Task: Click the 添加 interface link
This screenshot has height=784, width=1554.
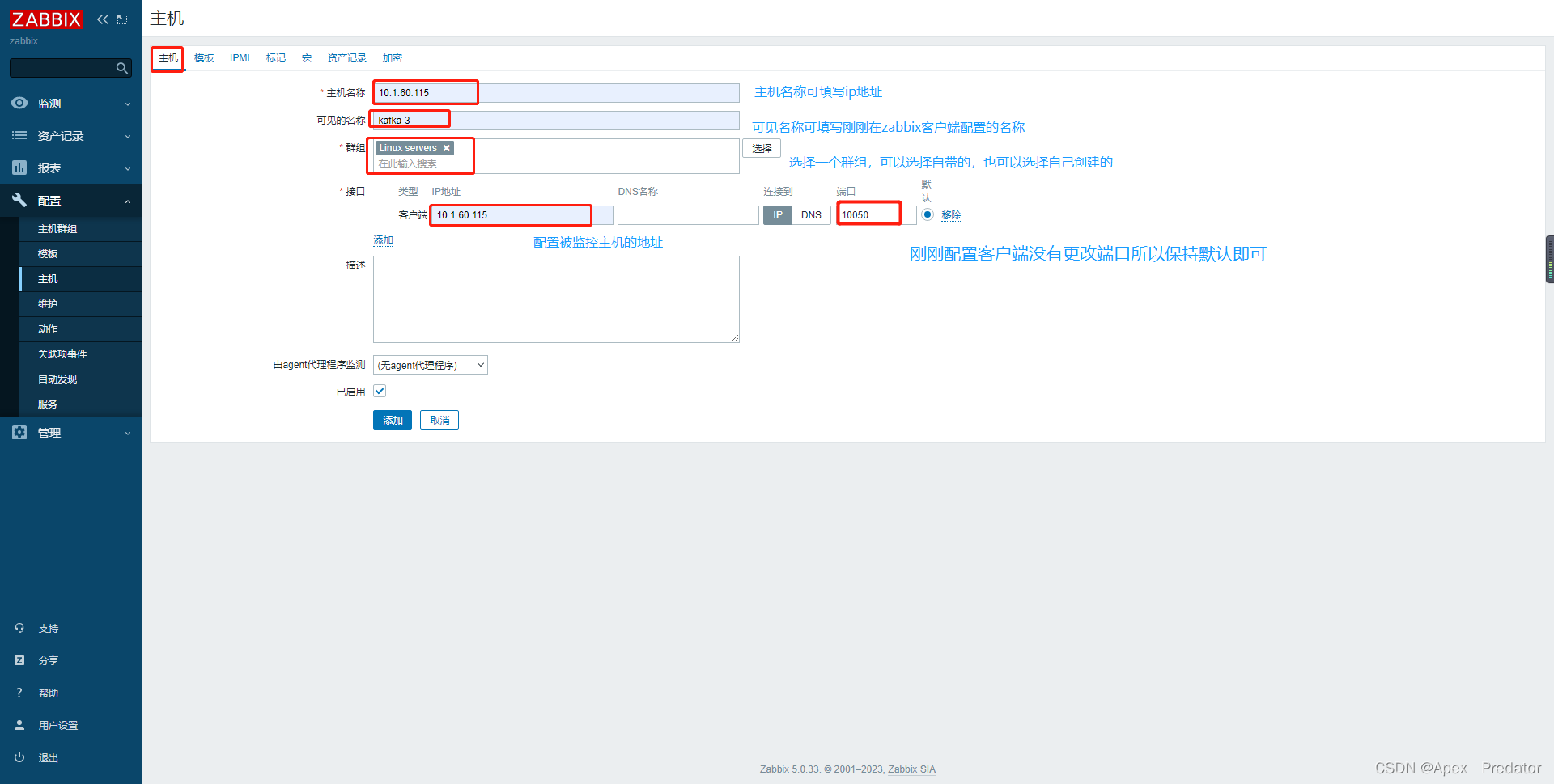Action: click(x=383, y=240)
